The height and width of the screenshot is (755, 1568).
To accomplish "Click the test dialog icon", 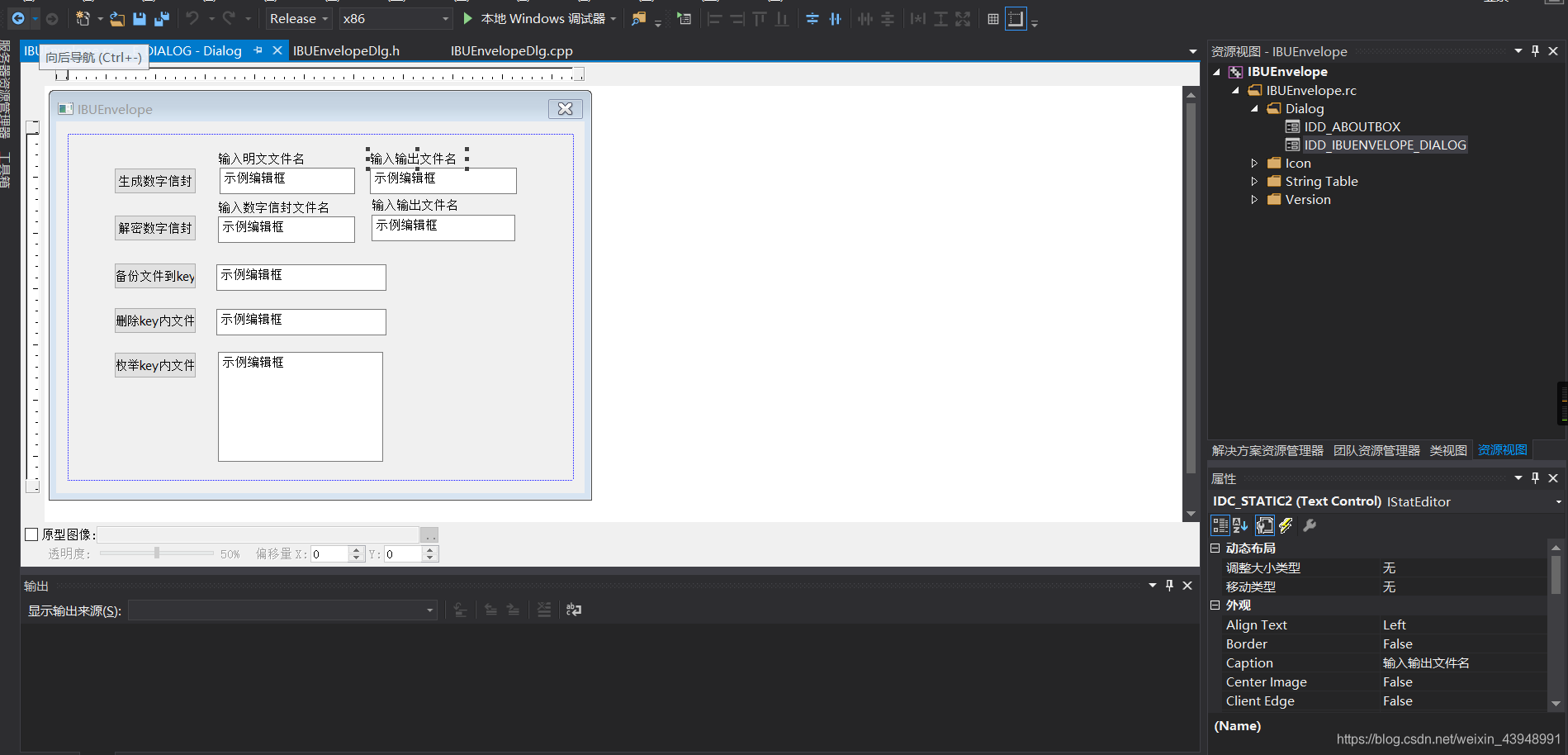I will (684, 18).
